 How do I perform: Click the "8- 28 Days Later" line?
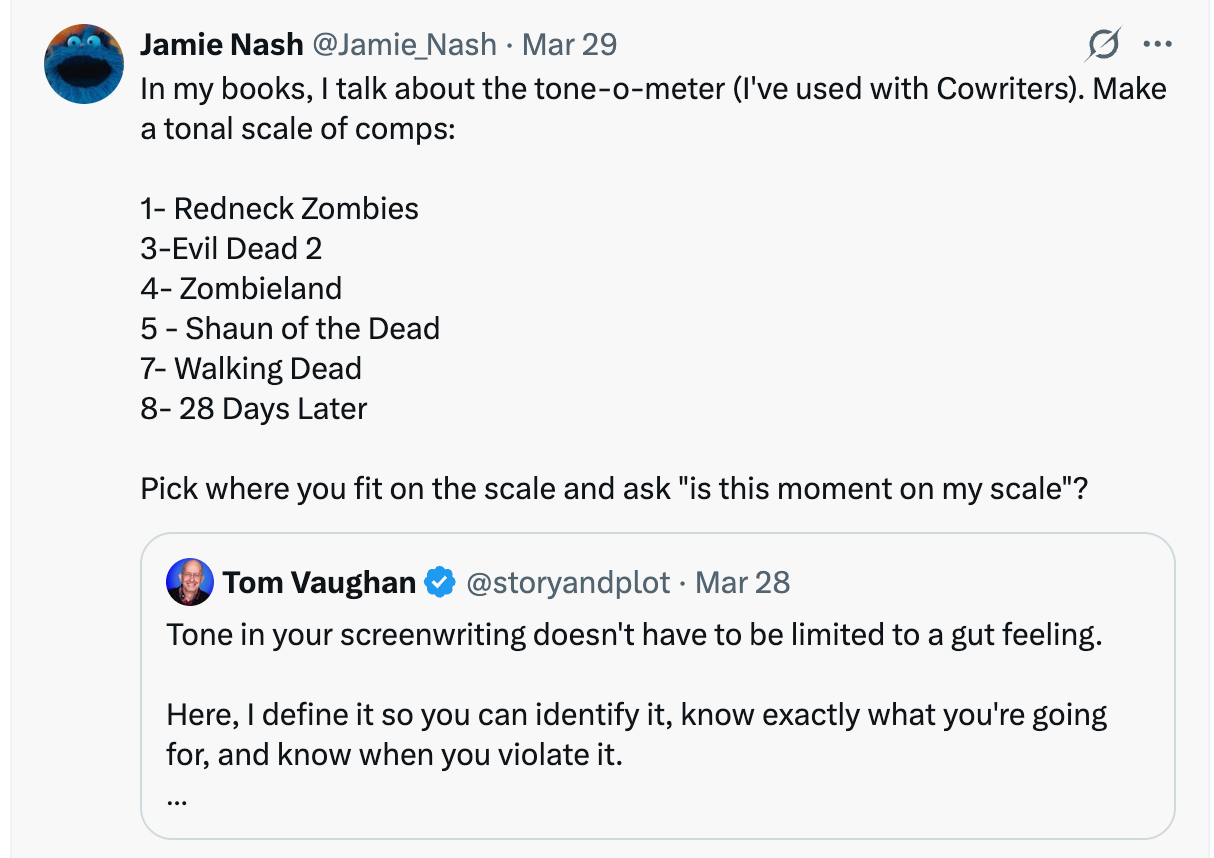(254, 408)
